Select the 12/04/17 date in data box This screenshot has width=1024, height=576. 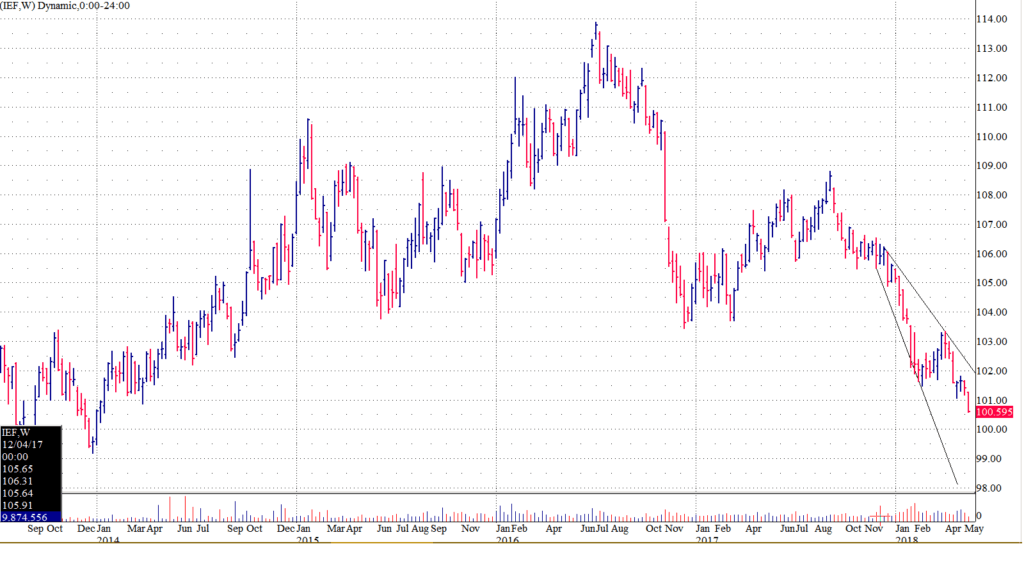pyautogui.click(x=24, y=444)
